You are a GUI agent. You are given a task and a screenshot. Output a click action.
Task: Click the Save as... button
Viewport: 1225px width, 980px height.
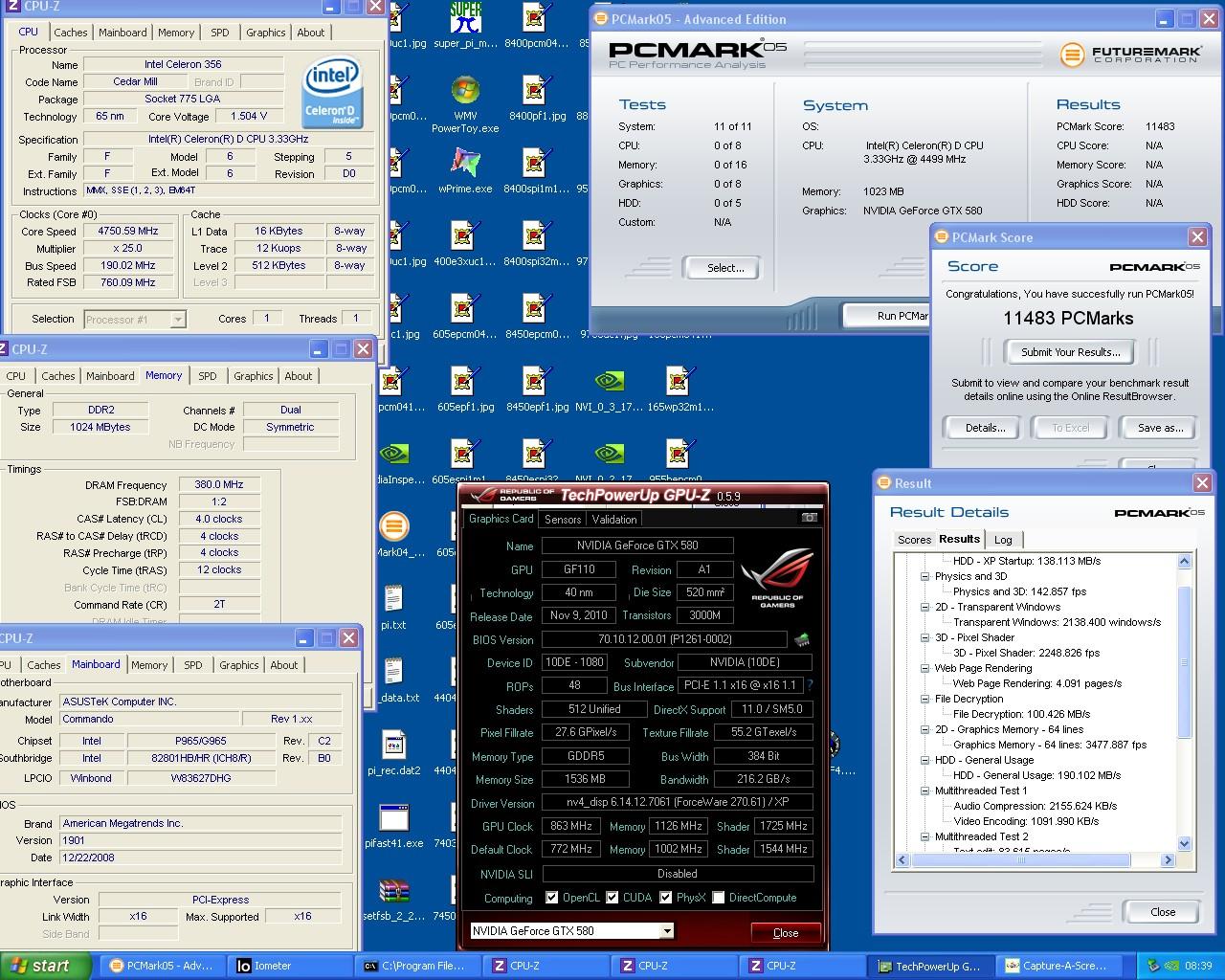(1160, 428)
